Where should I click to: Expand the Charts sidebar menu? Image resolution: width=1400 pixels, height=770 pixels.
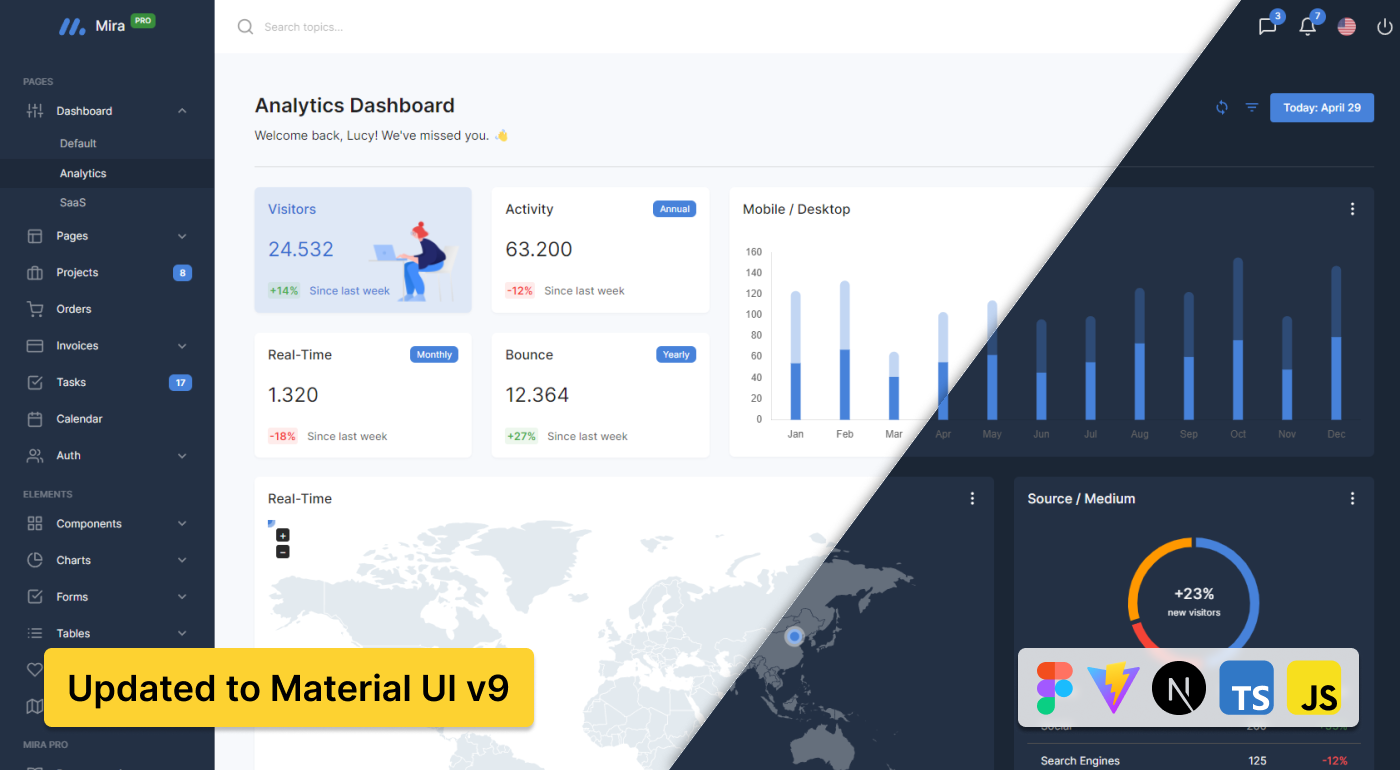tap(182, 561)
